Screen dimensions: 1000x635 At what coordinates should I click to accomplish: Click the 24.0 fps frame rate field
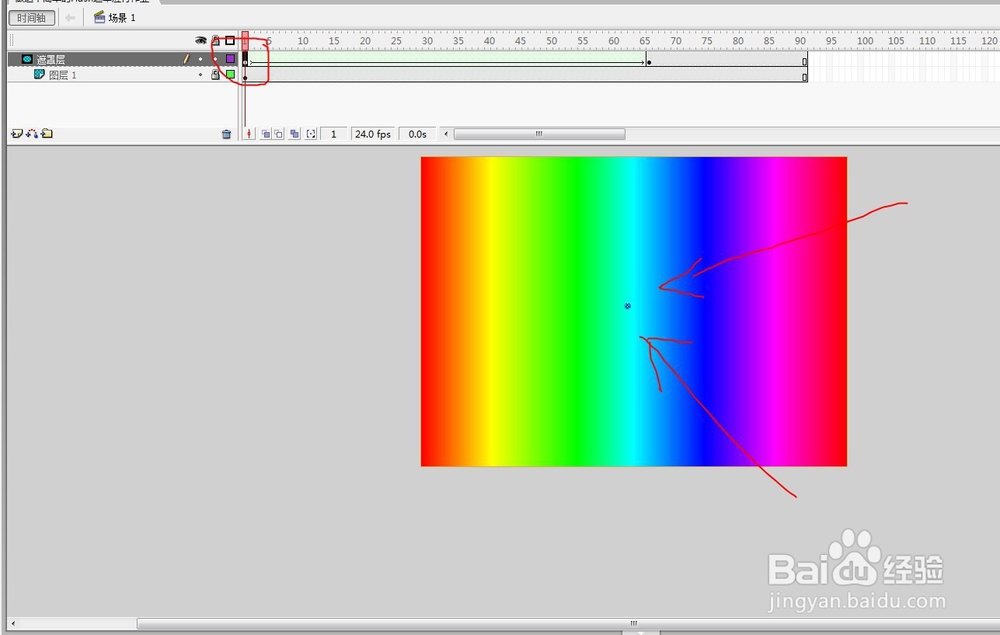[373, 134]
